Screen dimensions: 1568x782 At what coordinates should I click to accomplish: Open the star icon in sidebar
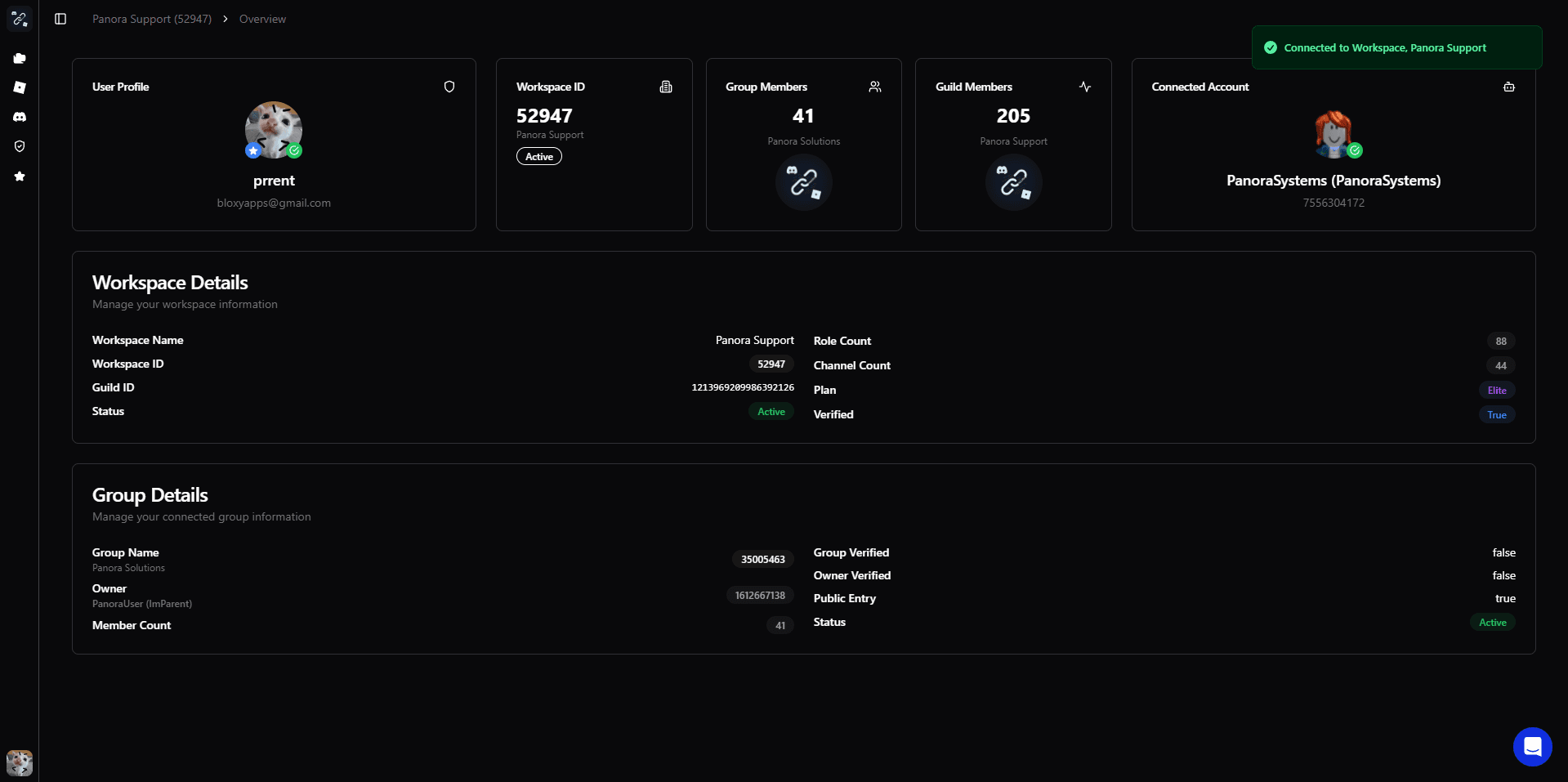pos(20,176)
